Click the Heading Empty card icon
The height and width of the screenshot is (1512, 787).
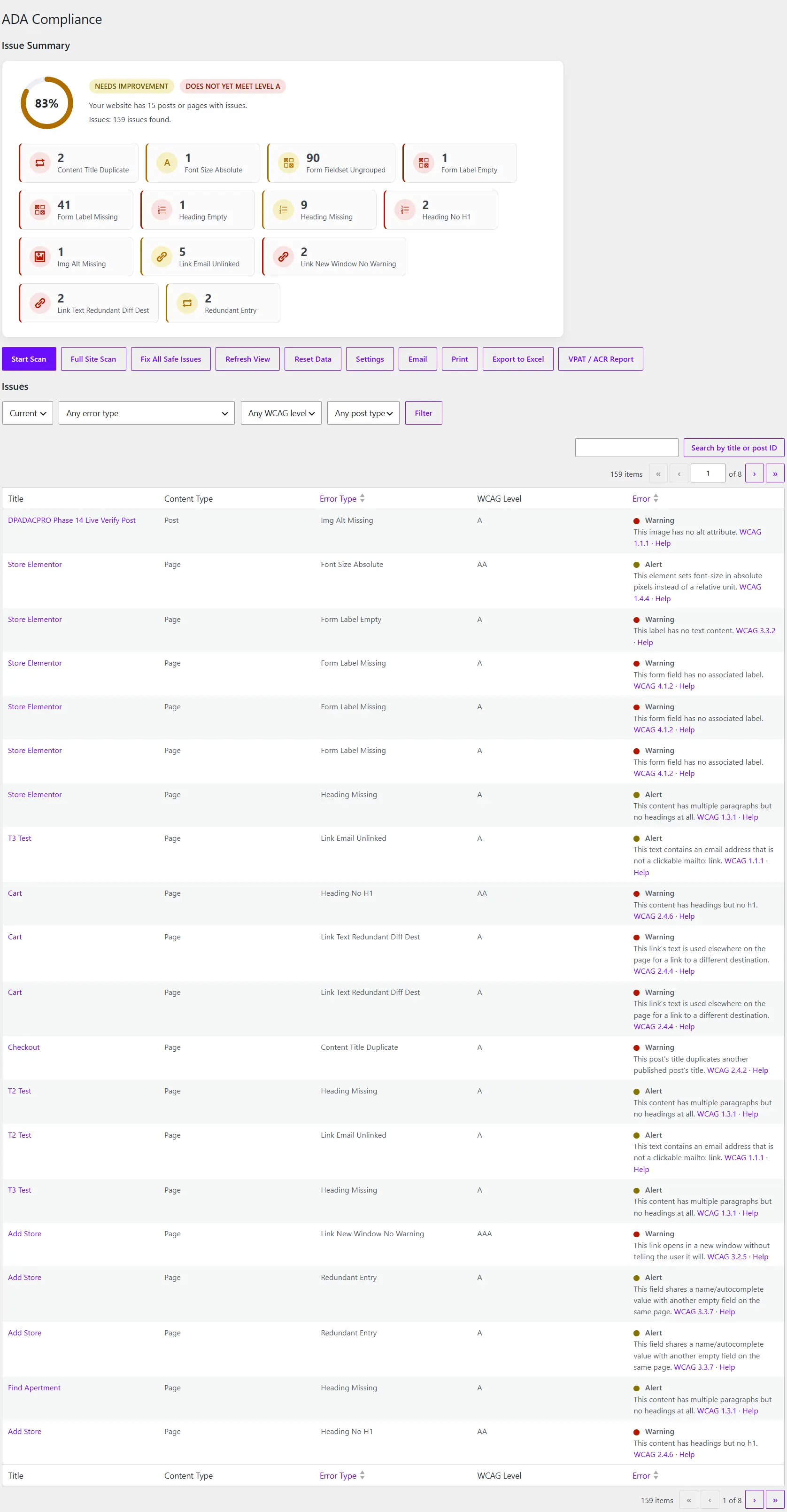162,209
